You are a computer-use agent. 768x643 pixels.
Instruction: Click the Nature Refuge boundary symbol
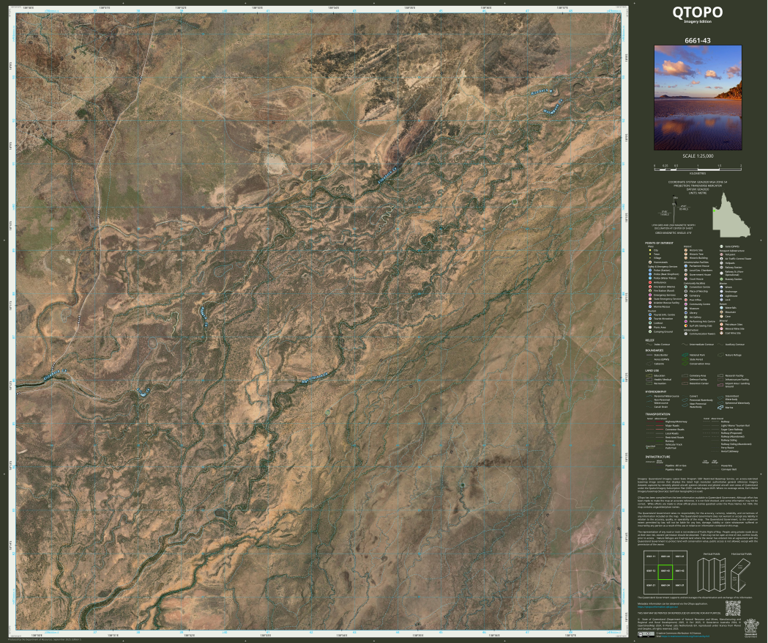tap(720, 355)
